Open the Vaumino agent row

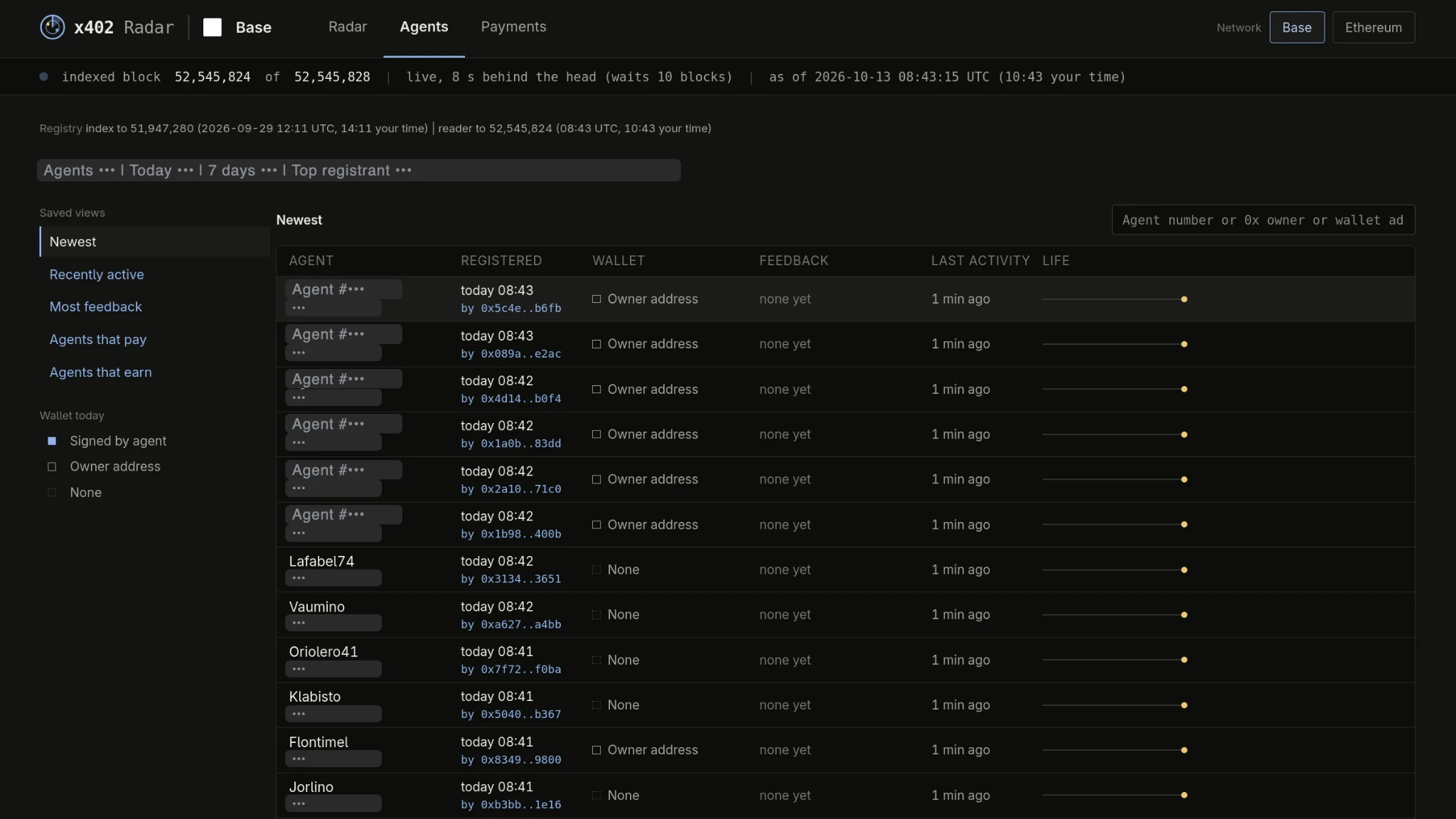tap(845, 615)
